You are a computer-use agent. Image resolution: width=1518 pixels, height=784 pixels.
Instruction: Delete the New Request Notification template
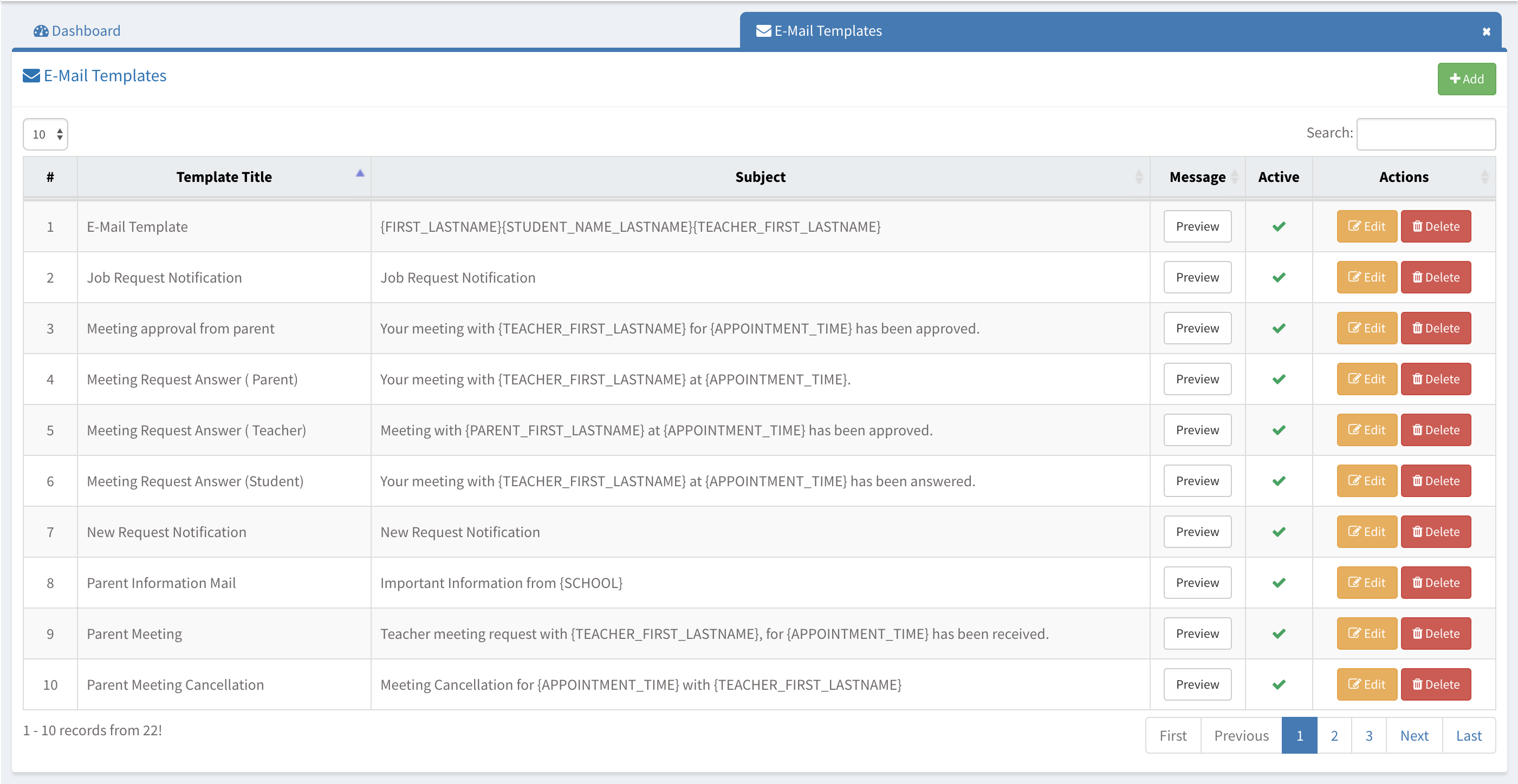pos(1435,532)
